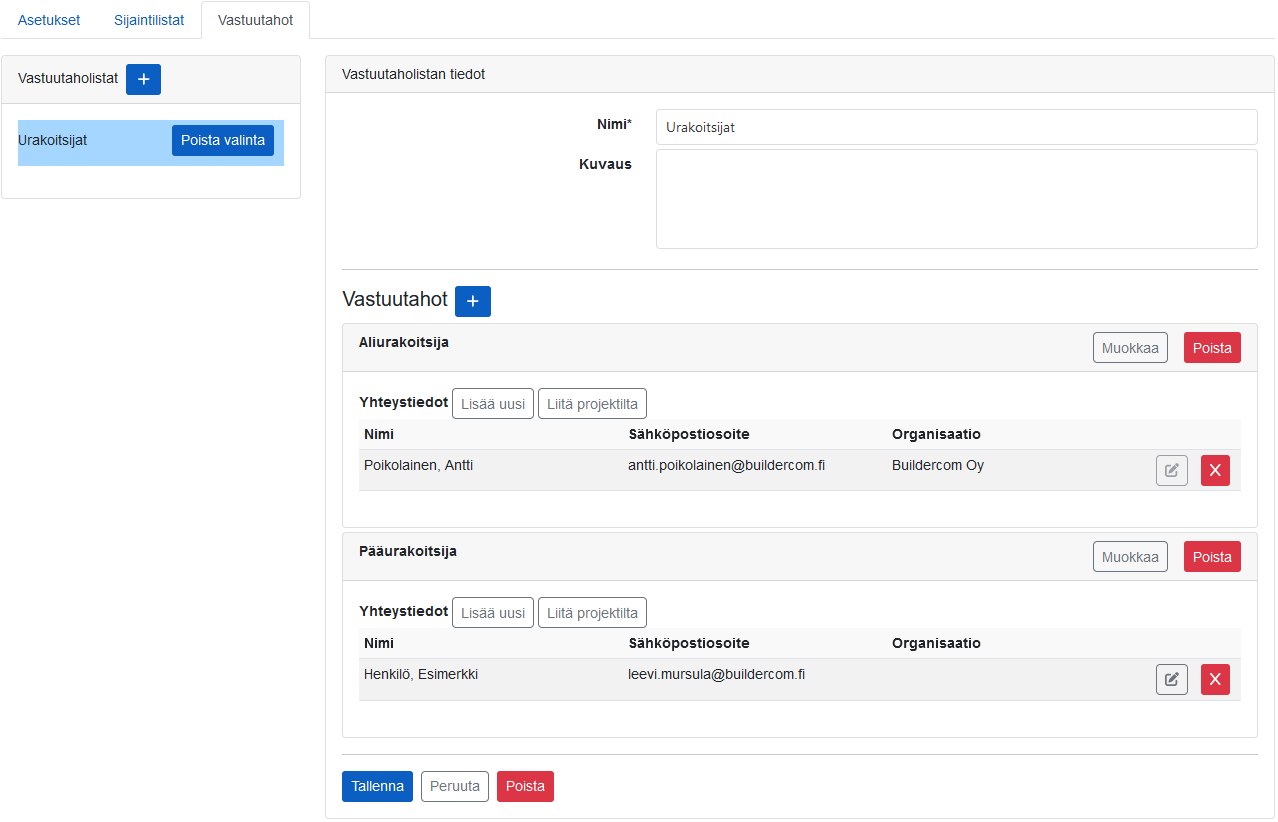1278x822 pixels.
Task: Switch to the Sijaintilistat tab
Action: [149, 20]
